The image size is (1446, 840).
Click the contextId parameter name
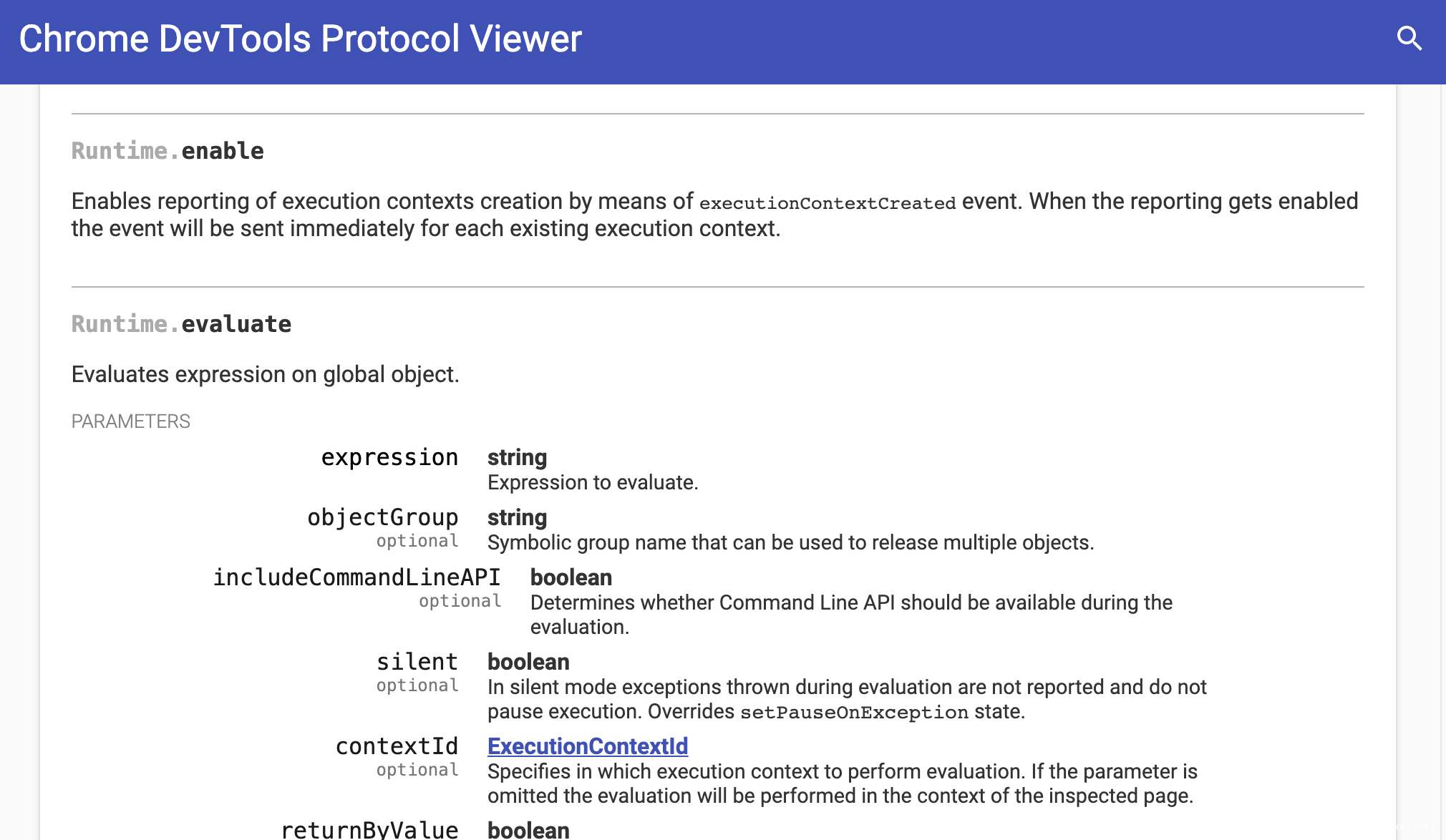tap(397, 746)
